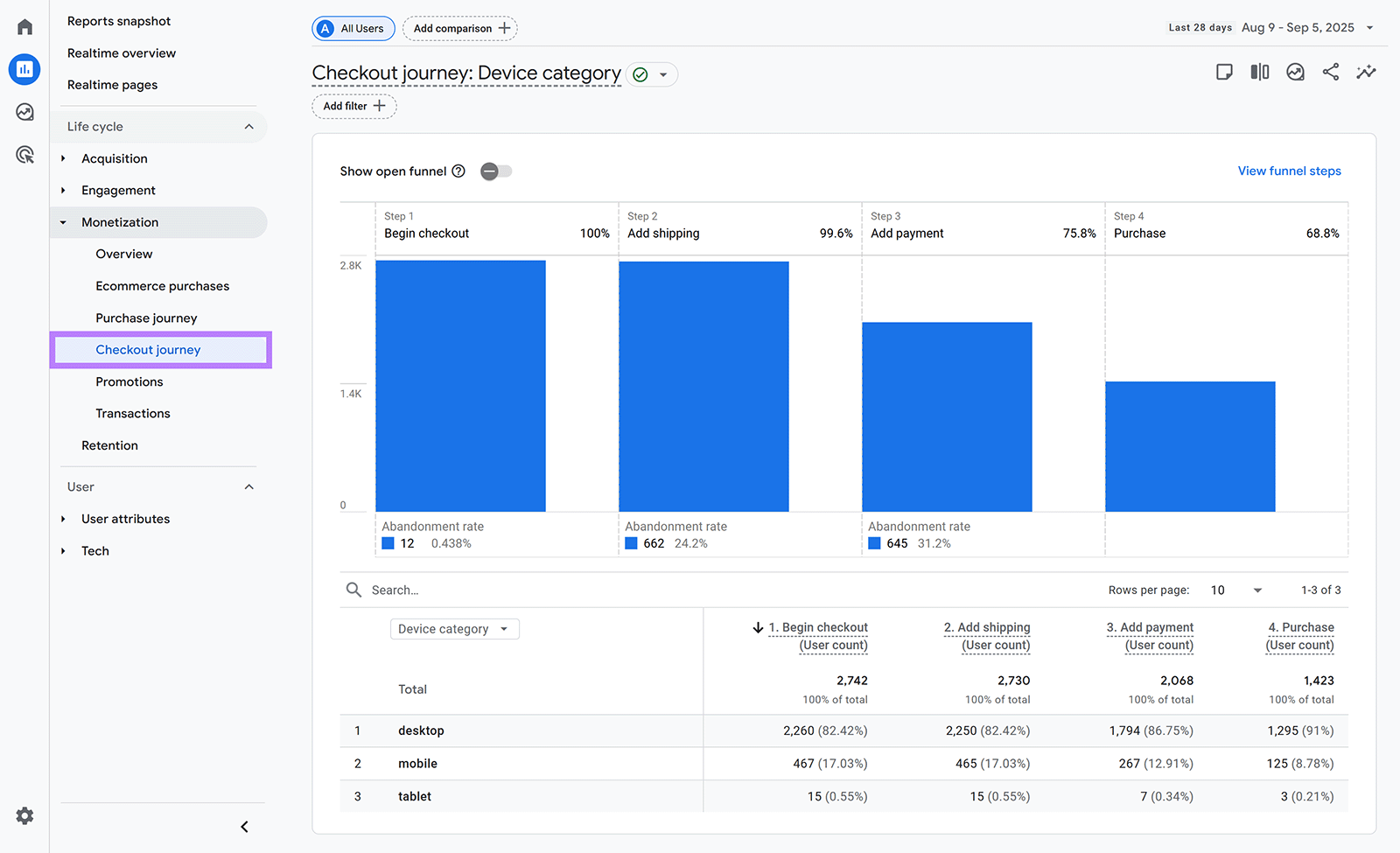1400x853 pixels.
Task: Add a note using the note icon
Action: click(1224, 72)
